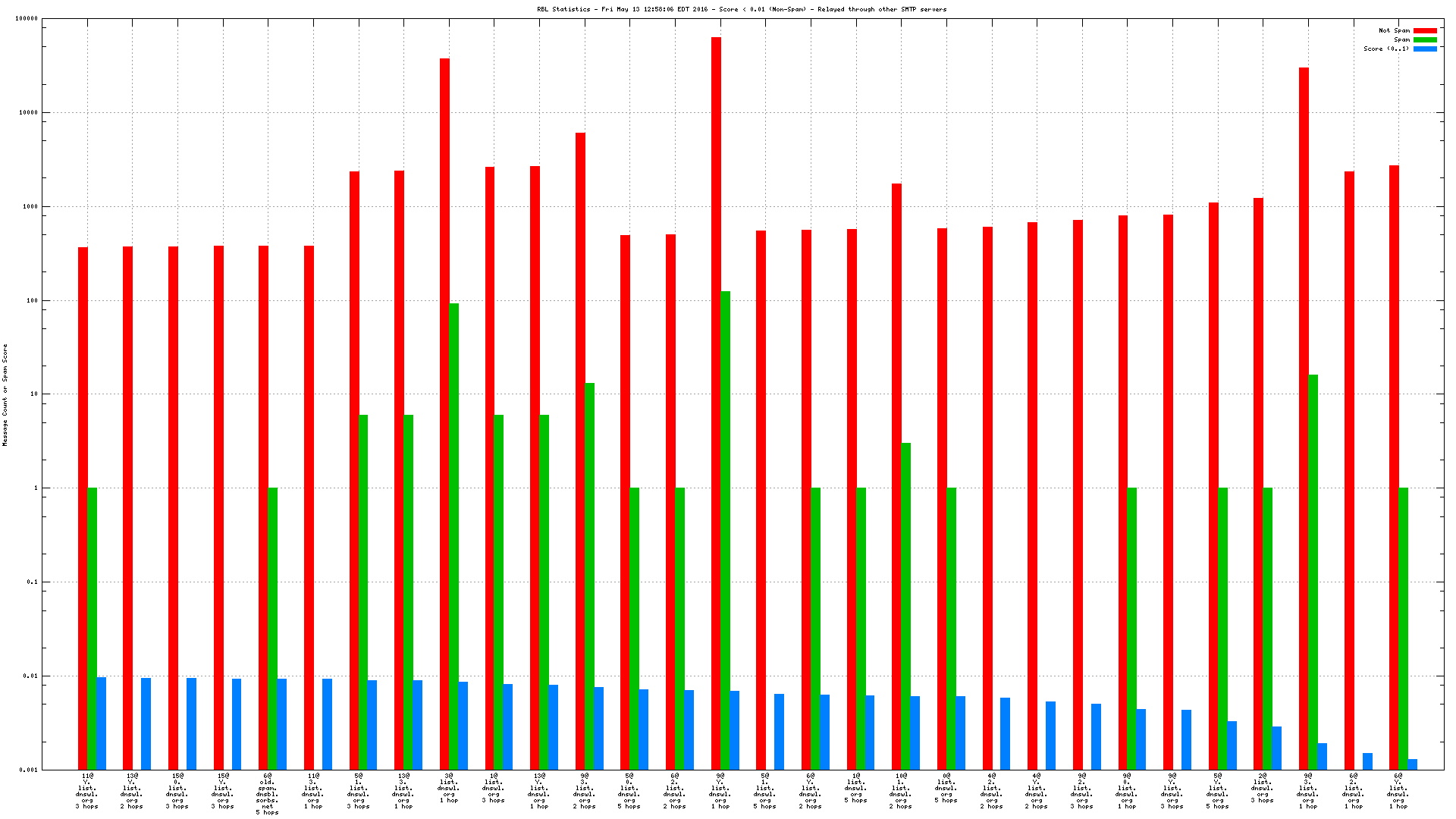Click the blue Score (0..1) legend swatch
This screenshot has width=1456, height=819.
pos(1425,49)
